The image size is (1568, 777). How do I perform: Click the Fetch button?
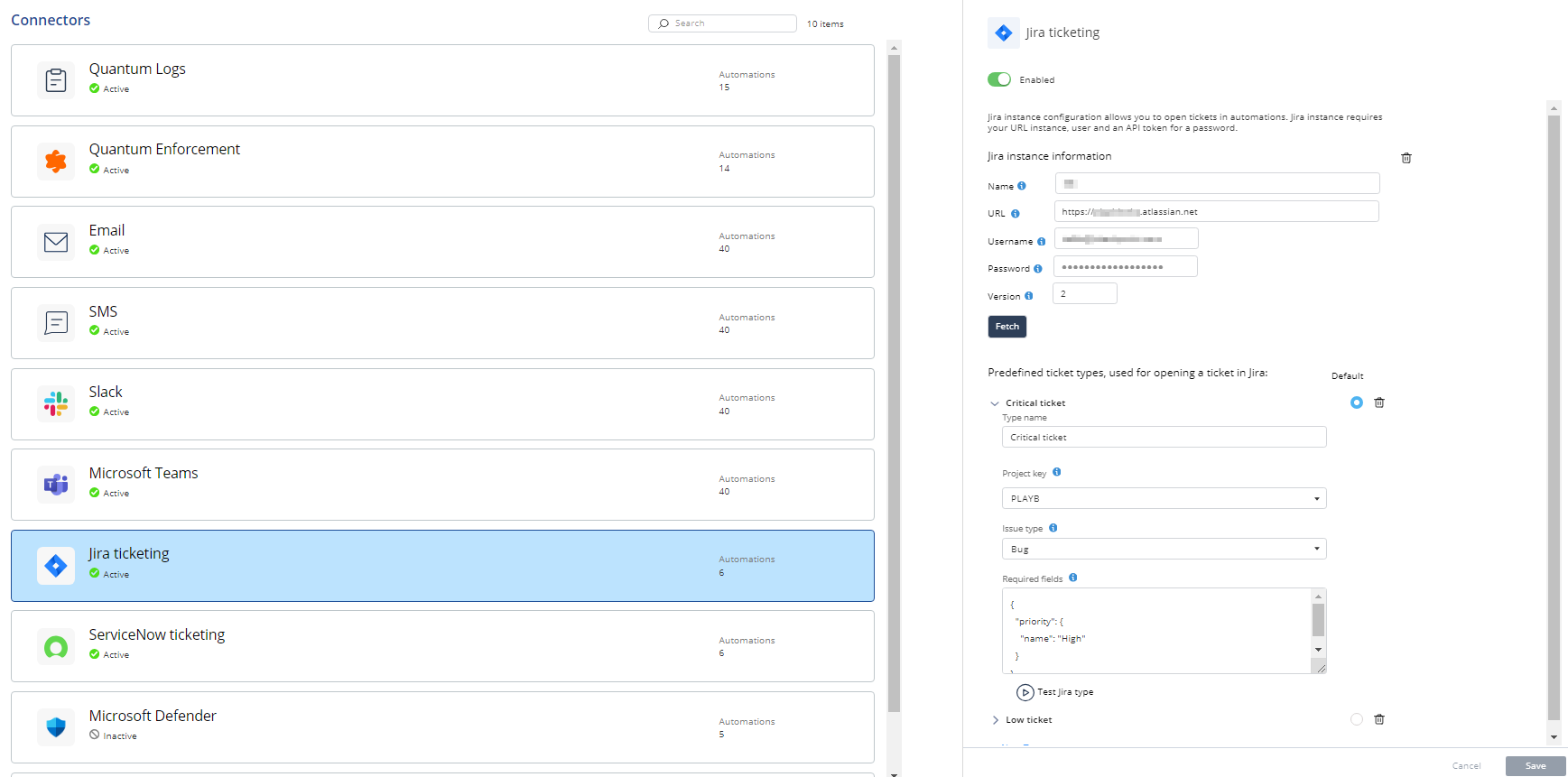[1007, 327]
